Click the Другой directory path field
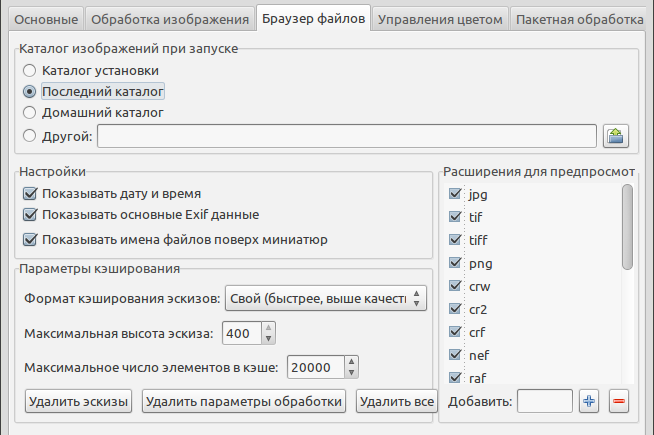 click(x=347, y=136)
